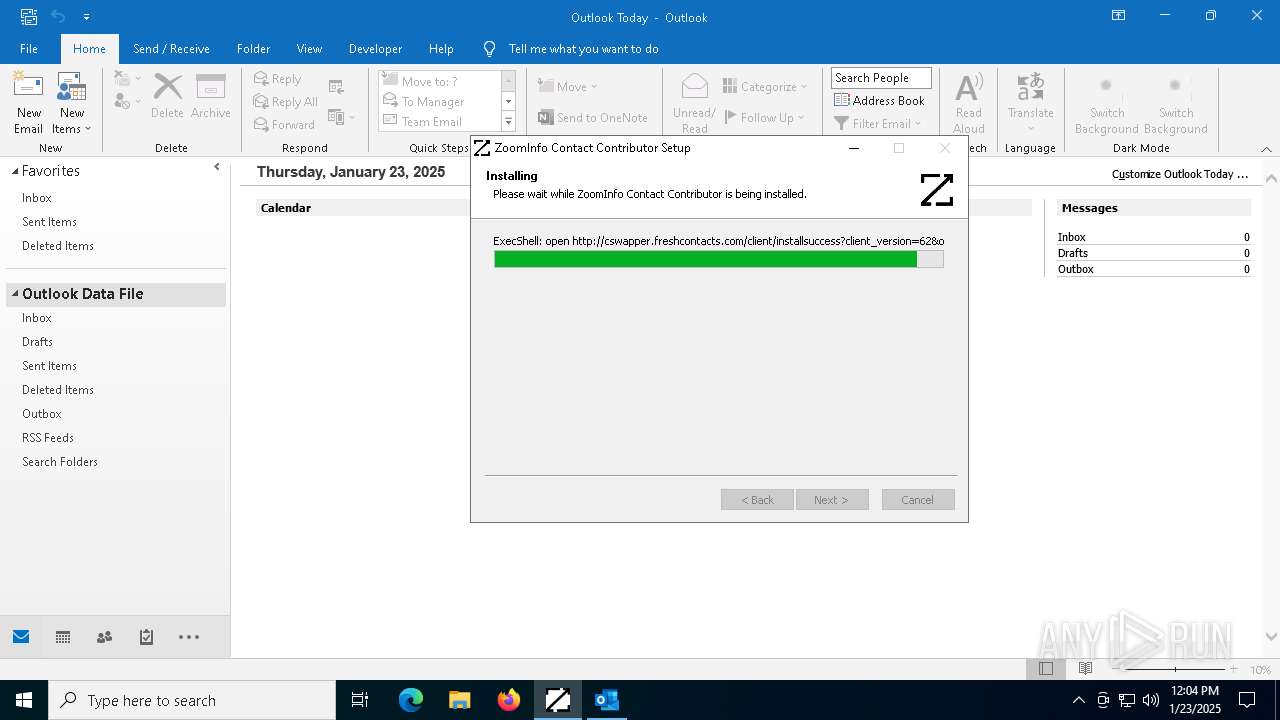The height and width of the screenshot is (720, 1280).
Task: Collapse the Outlook Data File tree
Action: click(15, 294)
